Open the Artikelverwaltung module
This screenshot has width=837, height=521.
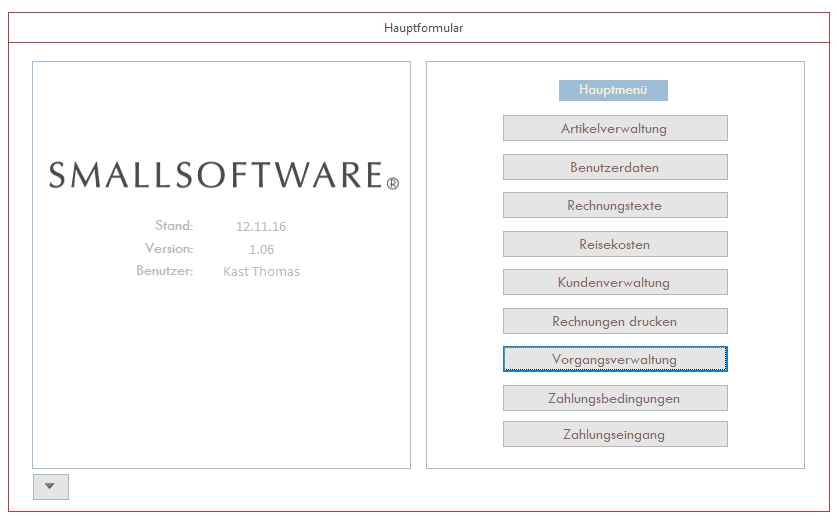click(x=614, y=128)
